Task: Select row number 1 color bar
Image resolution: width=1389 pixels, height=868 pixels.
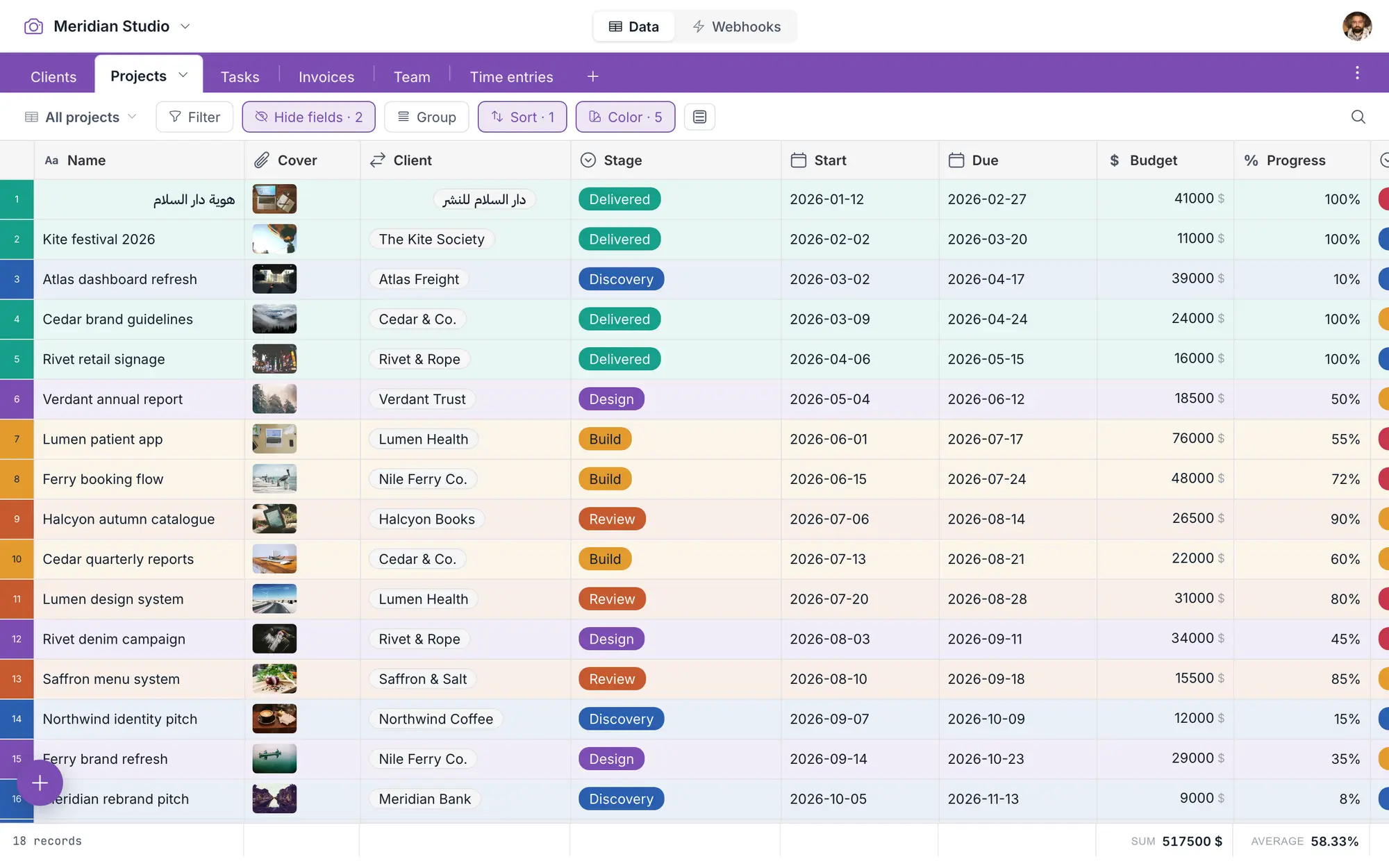Action: point(17,199)
